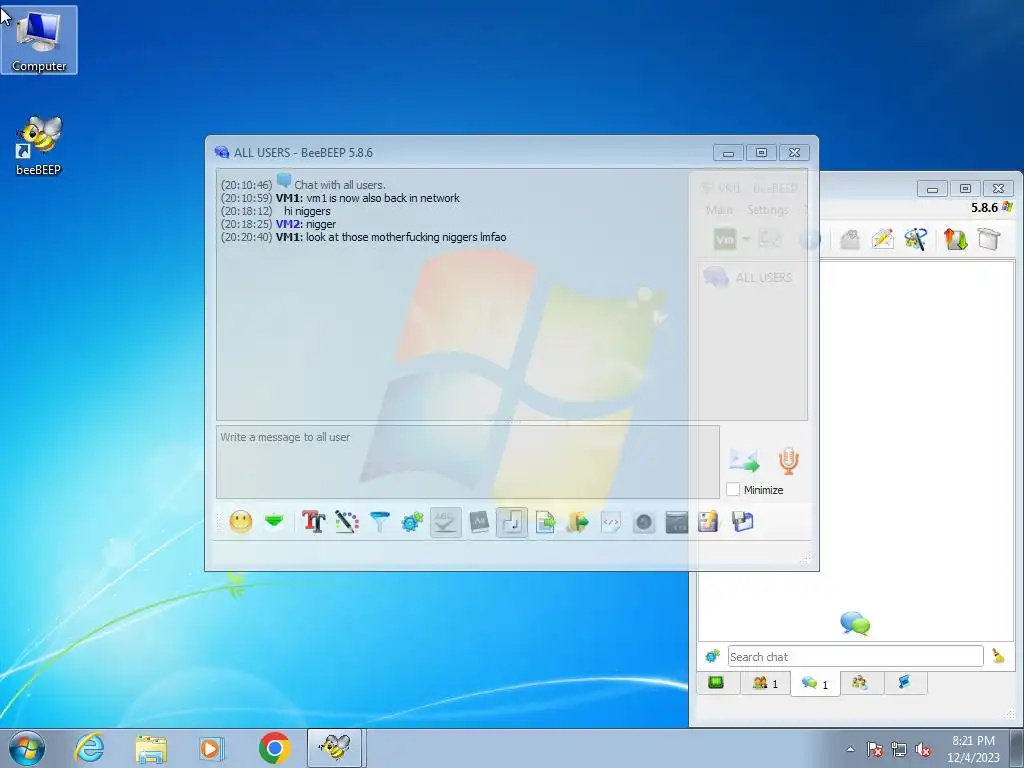Viewport: 1024px width, 768px height.
Task: Open Windows Media Player taskbar icon
Action: [x=212, y=748]
